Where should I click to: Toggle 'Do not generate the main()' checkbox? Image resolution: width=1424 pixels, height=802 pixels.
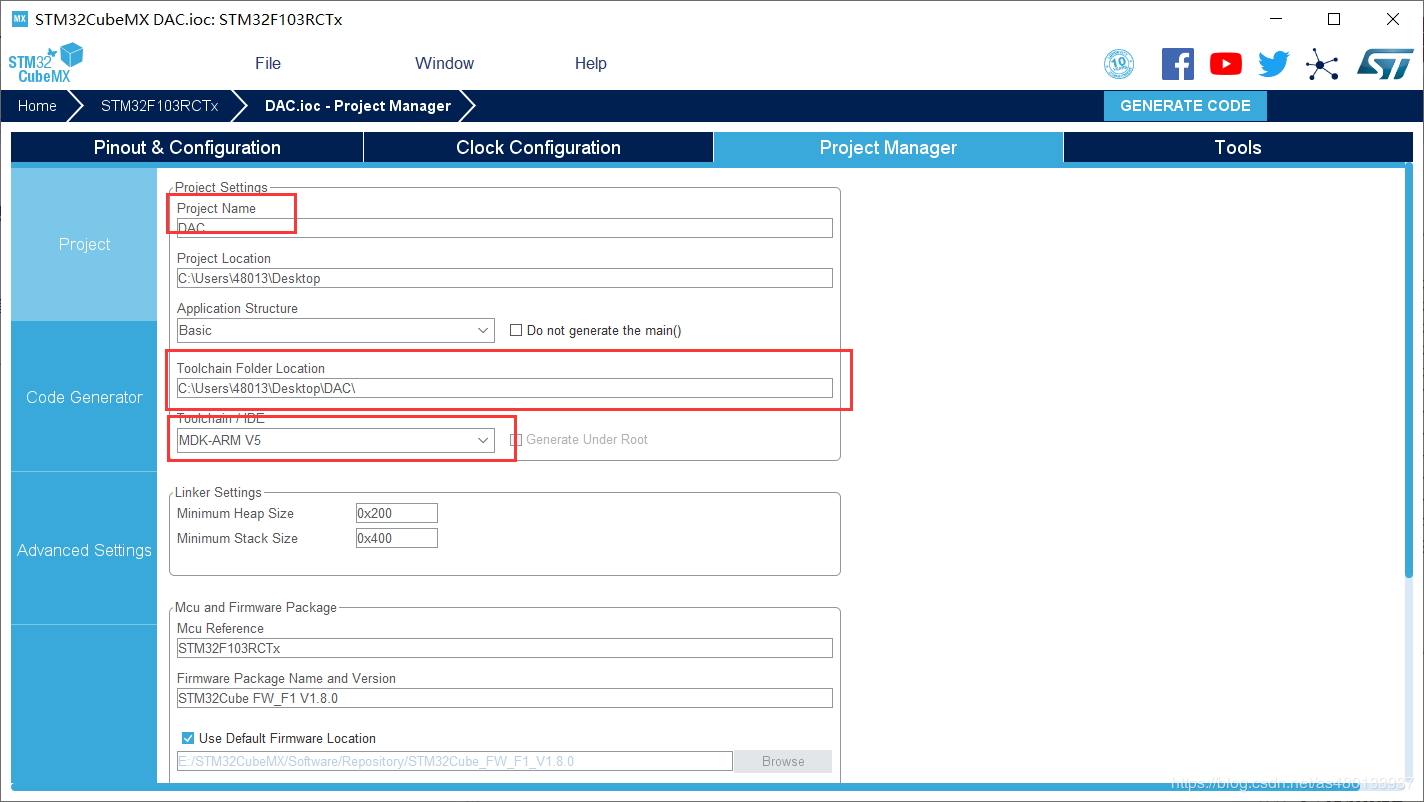[x=516, y=330]
